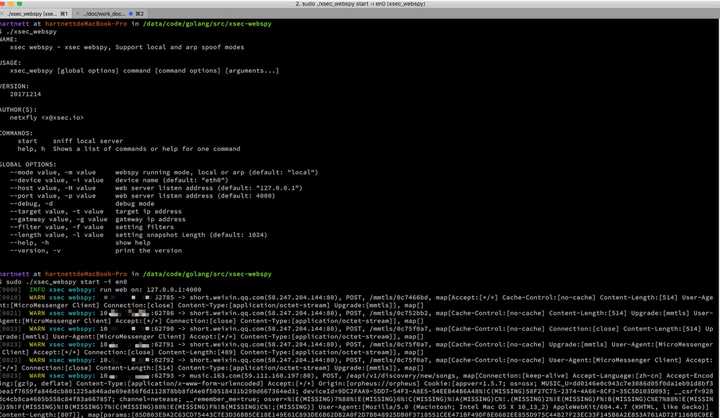Click the '--debug, -d' option

pyautogui.click(x=31, y=203)
